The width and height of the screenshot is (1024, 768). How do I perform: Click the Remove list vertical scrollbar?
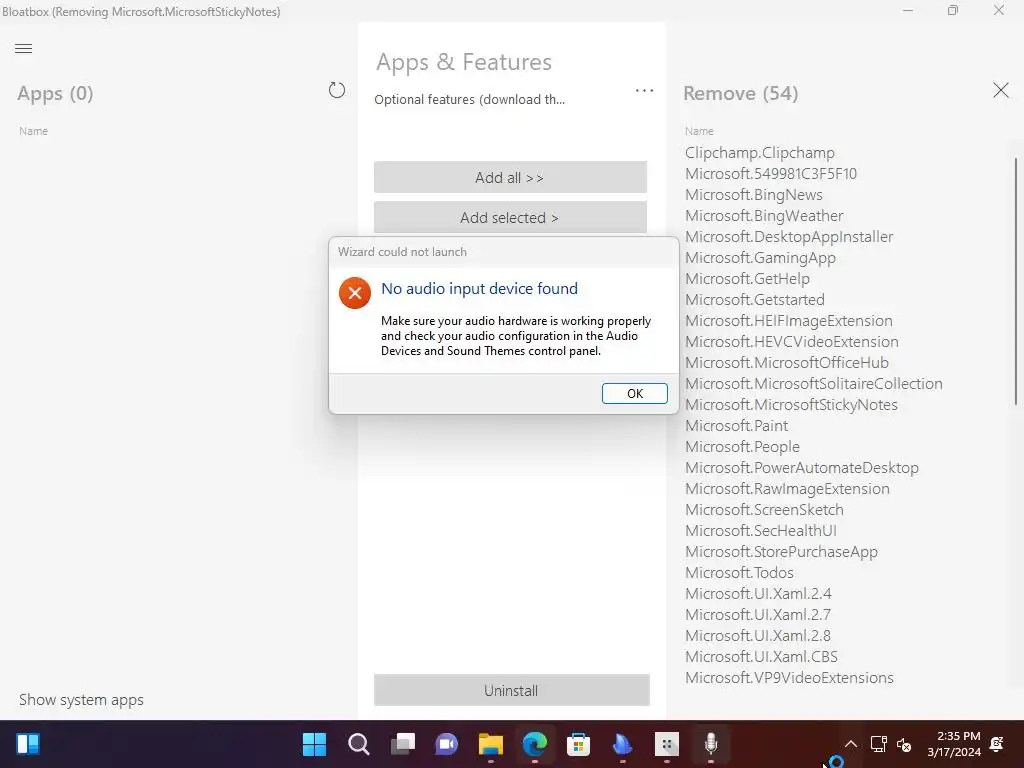[x=1016, y=281]
